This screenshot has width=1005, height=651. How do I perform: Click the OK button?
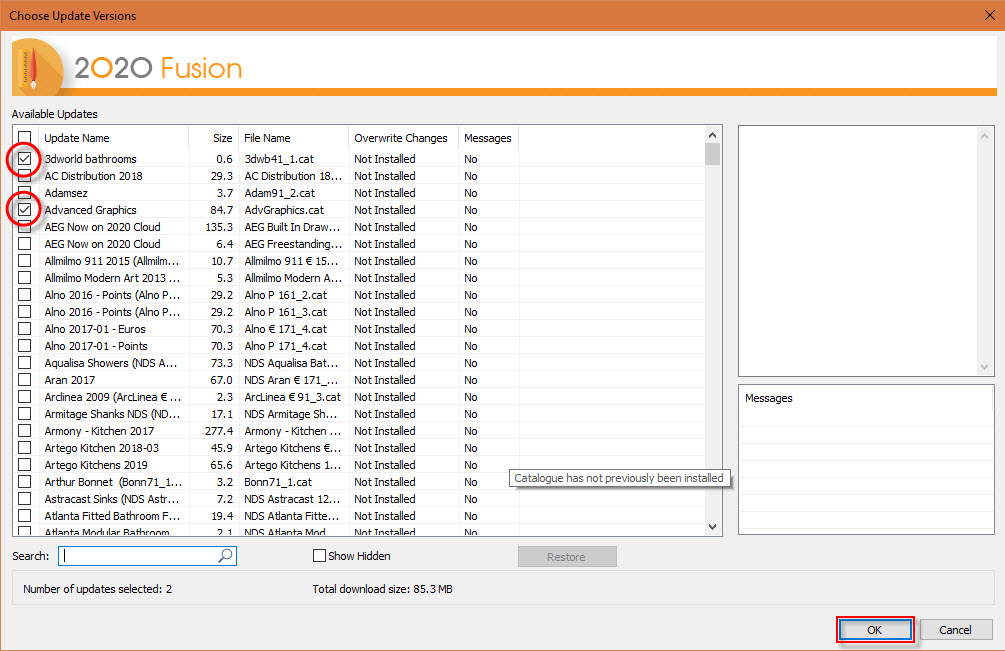coord(874,629)
